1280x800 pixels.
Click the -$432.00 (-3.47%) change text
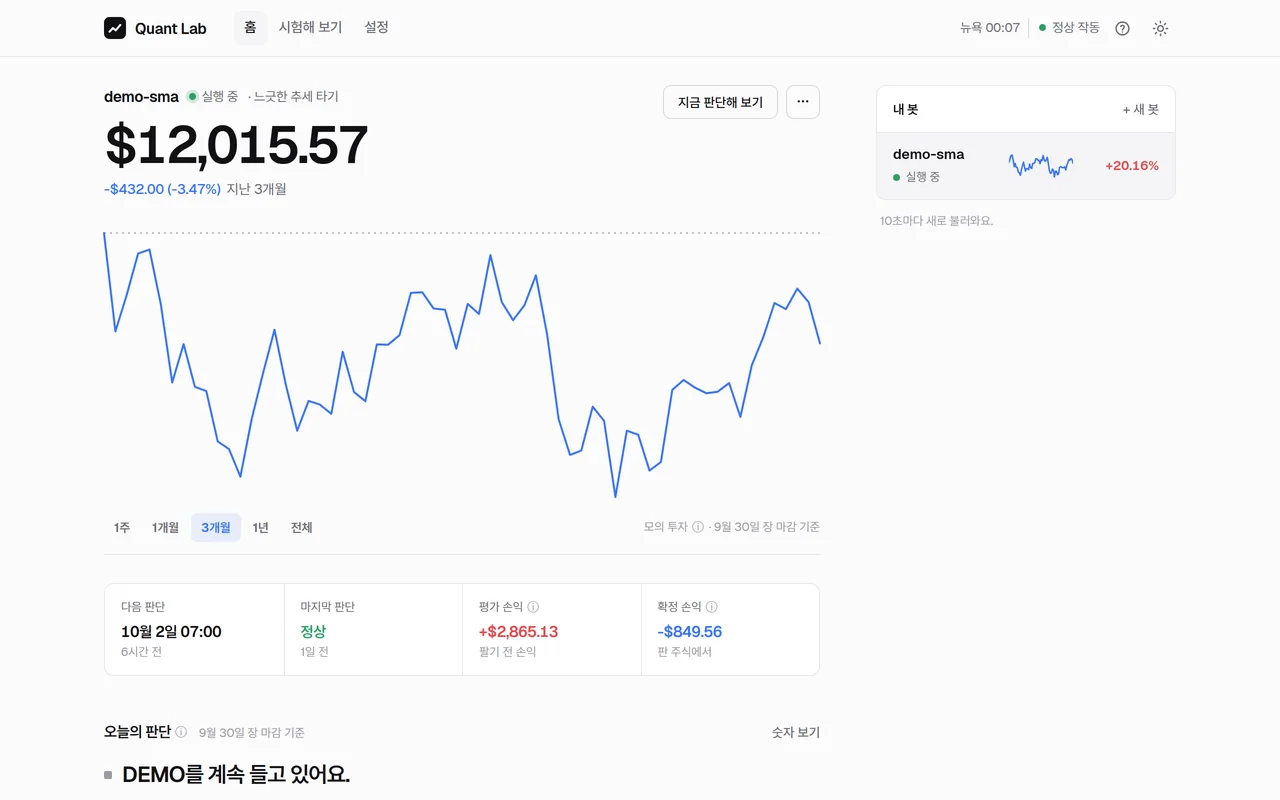(x=162, y=189)
